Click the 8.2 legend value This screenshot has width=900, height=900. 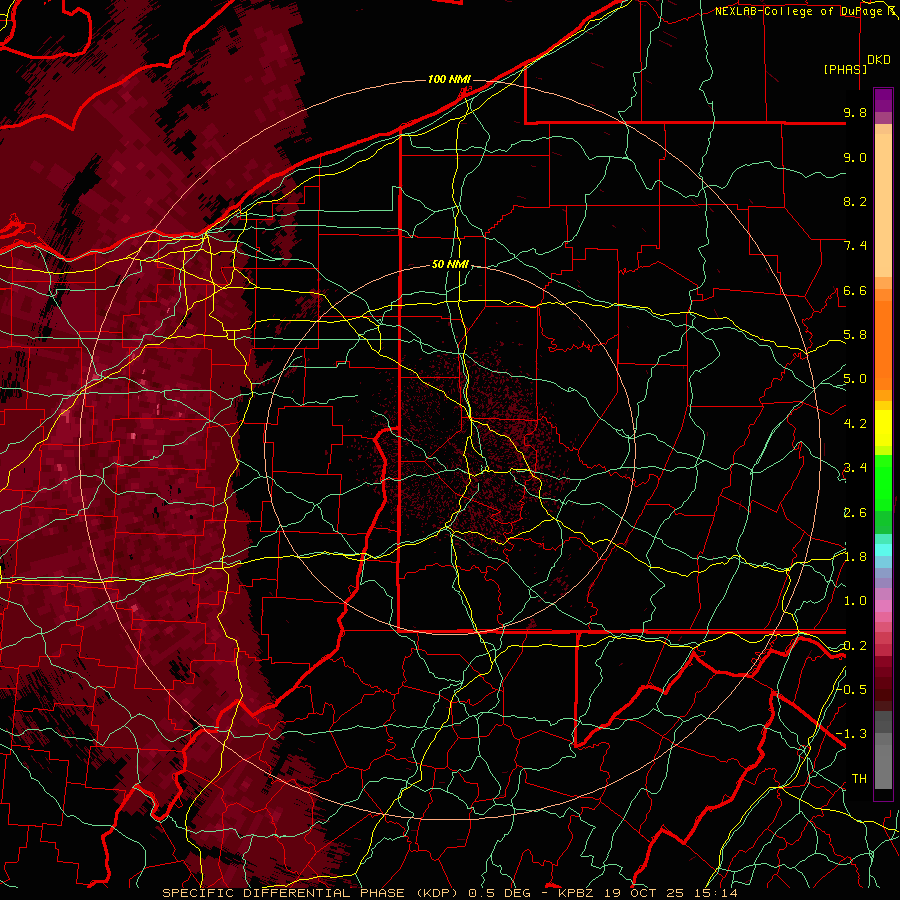tap(855, 201)
